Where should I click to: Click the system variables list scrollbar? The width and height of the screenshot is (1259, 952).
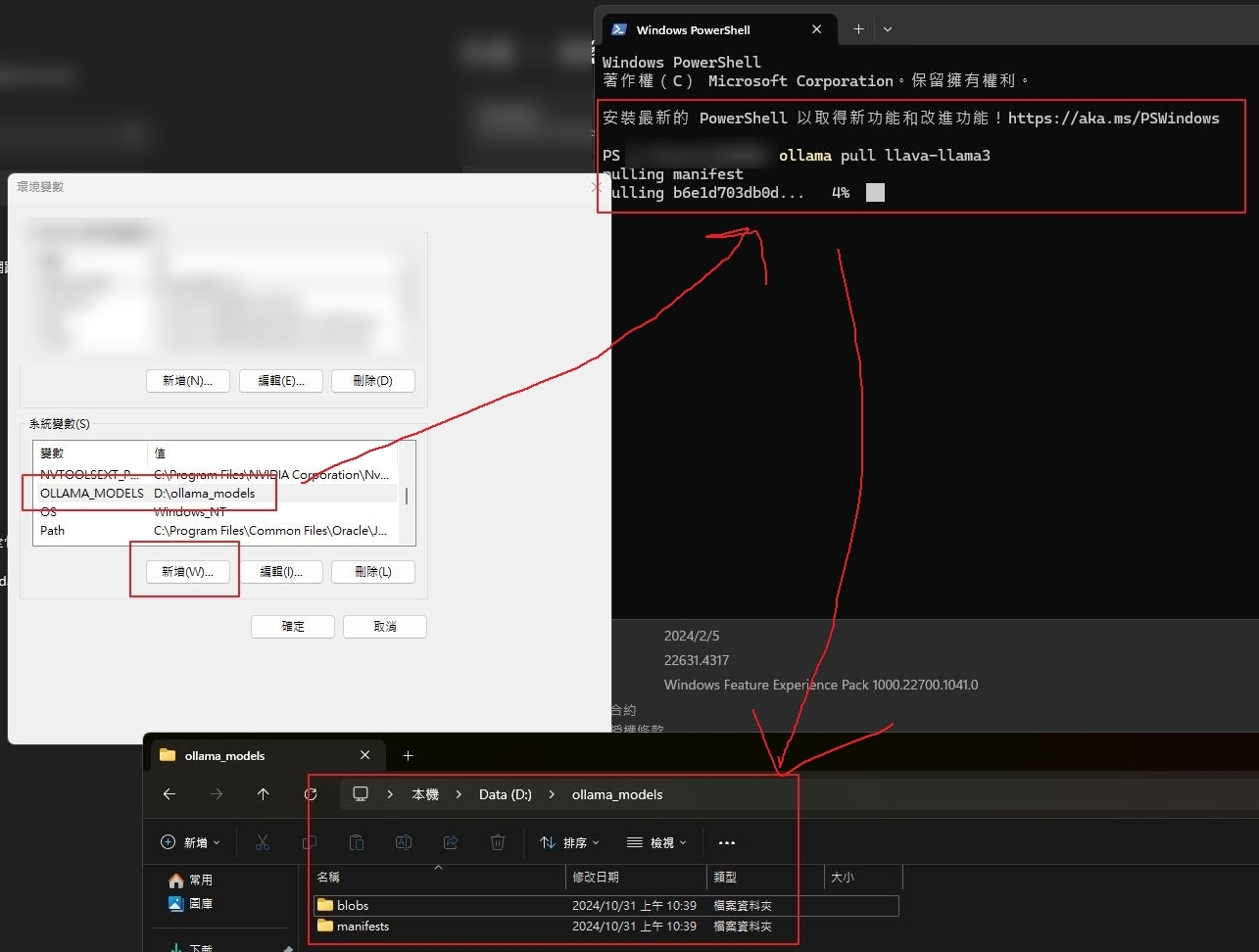point(407,496)
